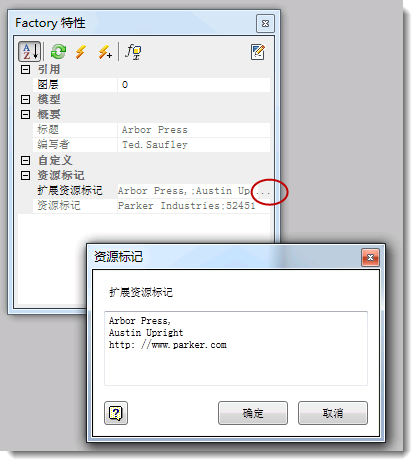Open the ellipsis button for 扩展资源标记
418x466 pixels.
(263, 191)
